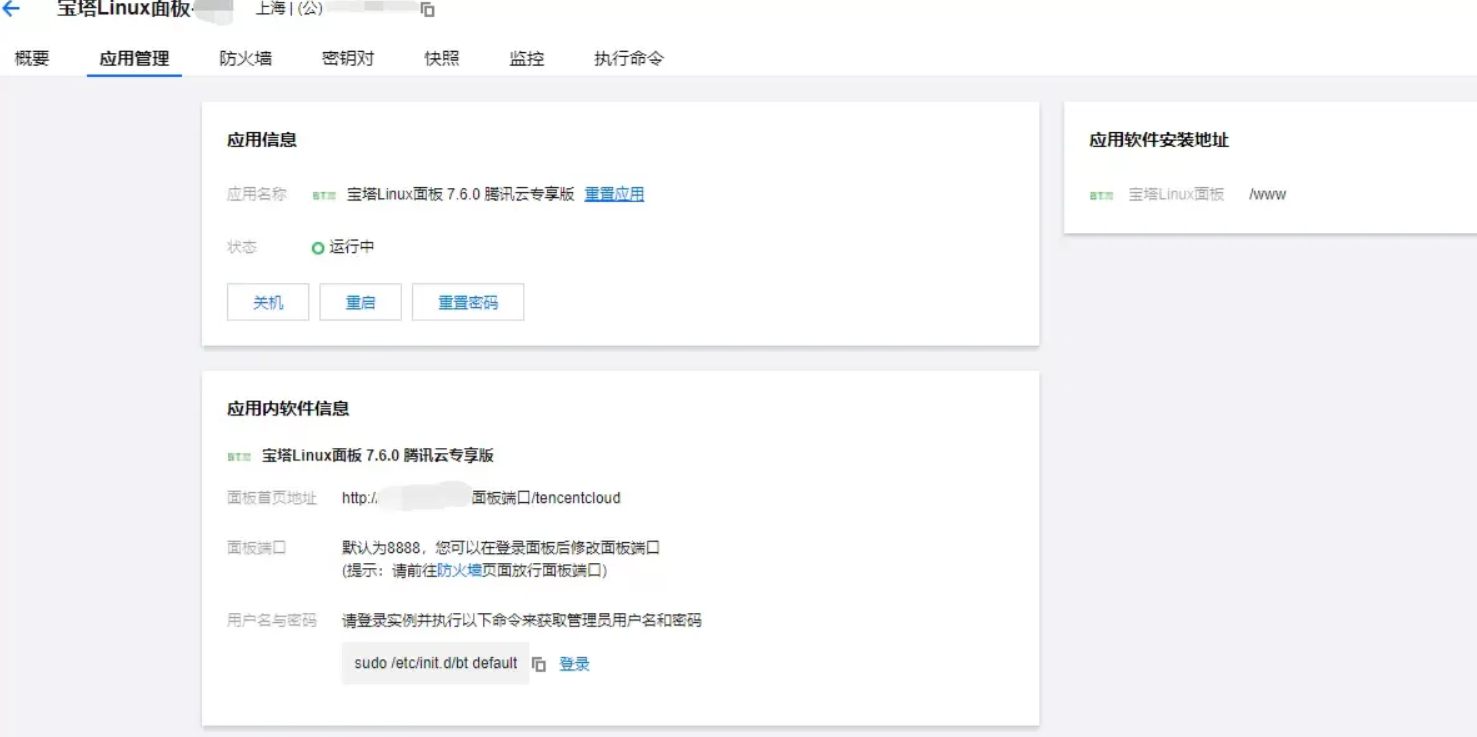Click the 重置密码 button
The width and height of the screenshot is (1477, 737).
468,302
